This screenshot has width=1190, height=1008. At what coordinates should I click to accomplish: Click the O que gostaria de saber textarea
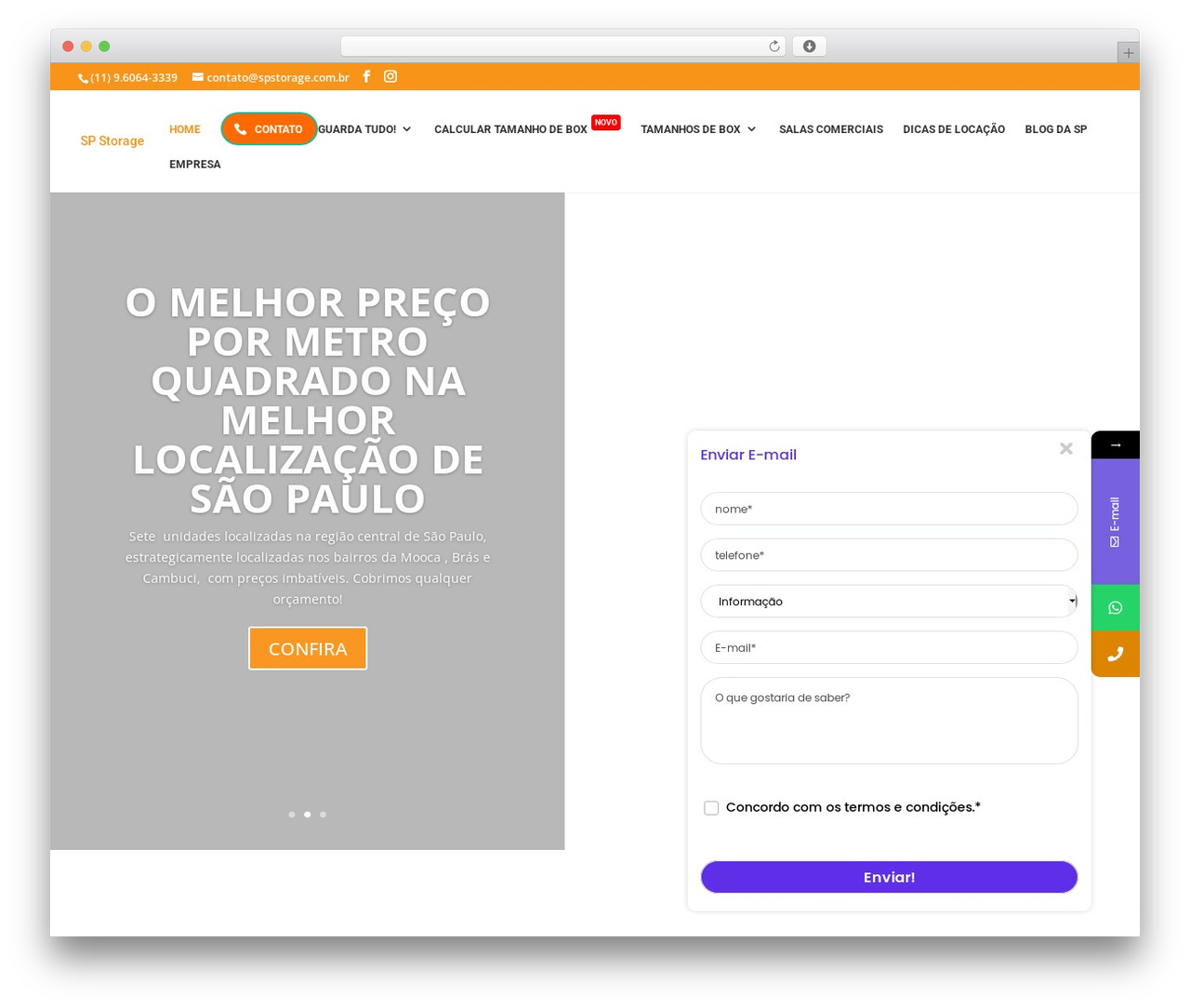pyautogui.click(x=889, y=721)
